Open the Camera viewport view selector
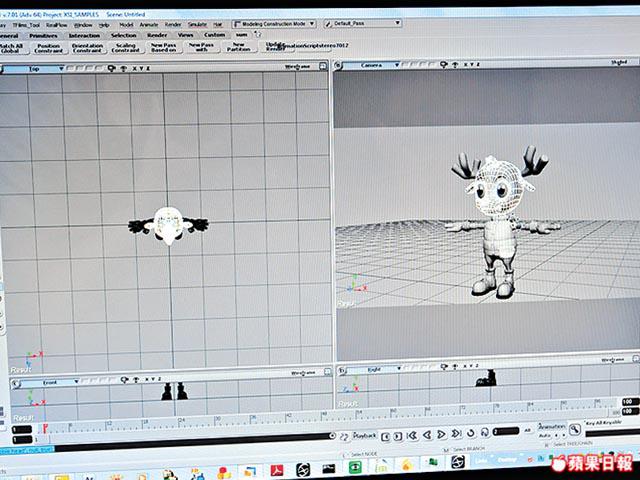The height and width of the screenshot is (480, 640). (371, 65)
